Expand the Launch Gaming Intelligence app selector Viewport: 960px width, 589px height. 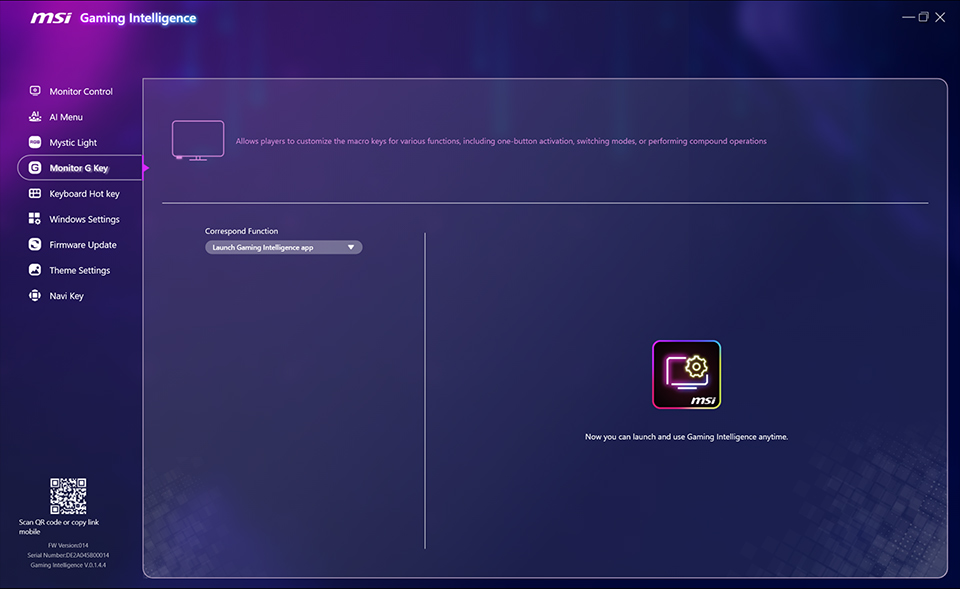283,246
